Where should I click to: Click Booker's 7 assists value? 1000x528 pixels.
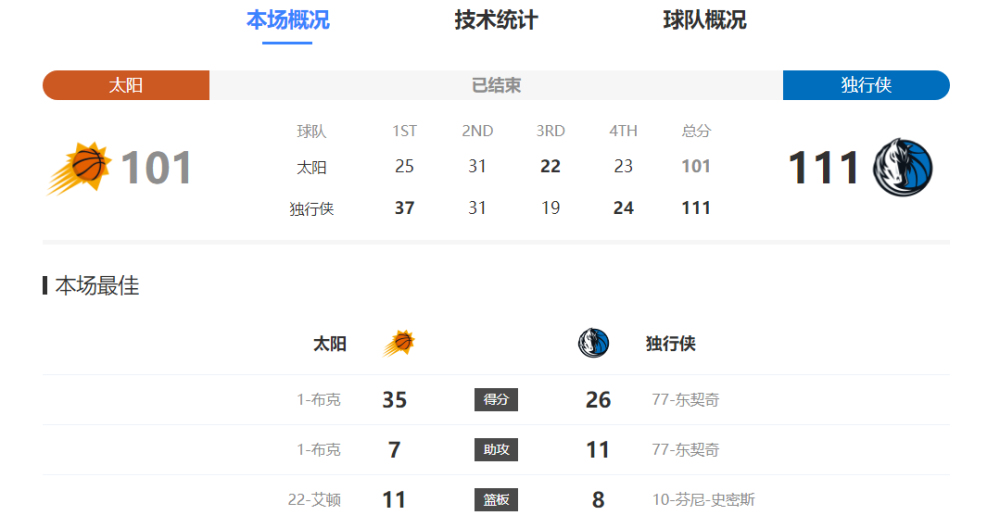[394, 450]
